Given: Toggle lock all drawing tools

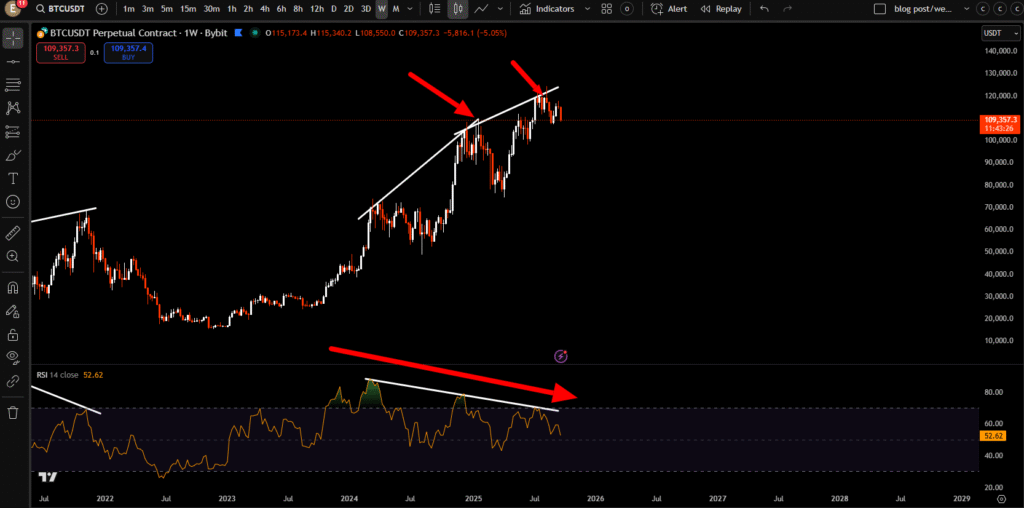Looking at the screenshot, I should click(13, 334).
